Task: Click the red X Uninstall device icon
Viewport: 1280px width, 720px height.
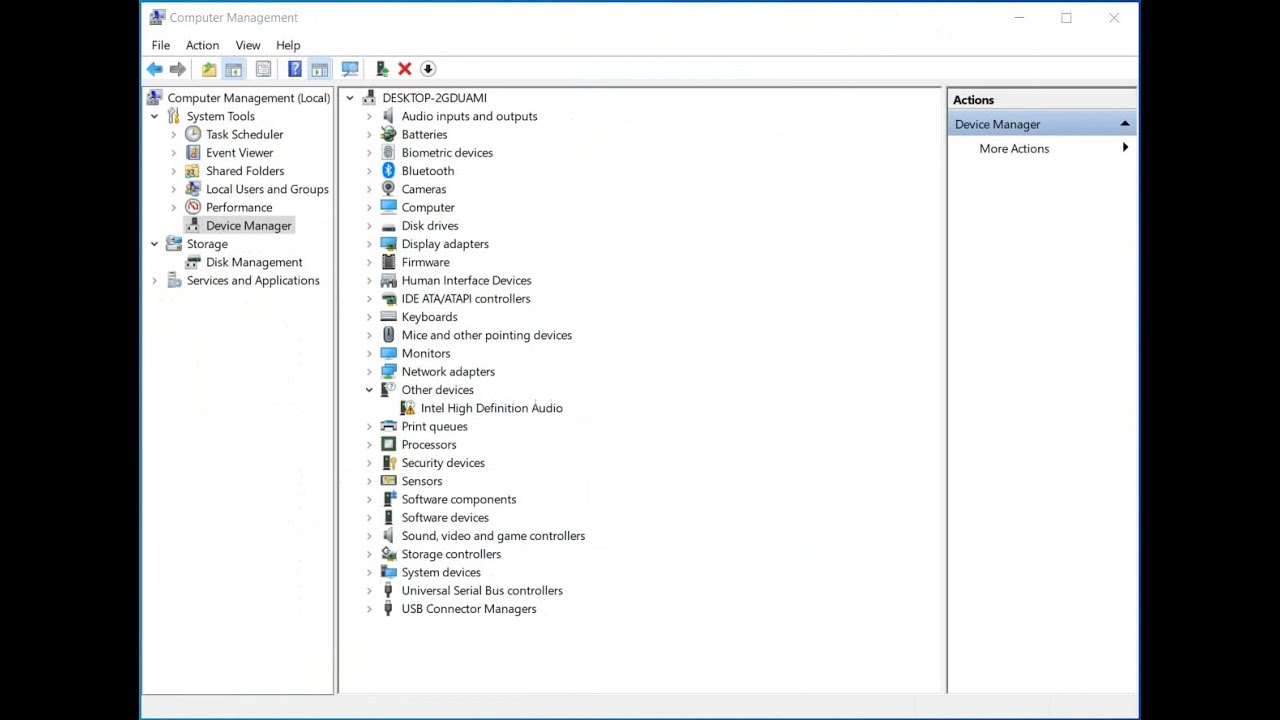Action: tap(404, 69)
